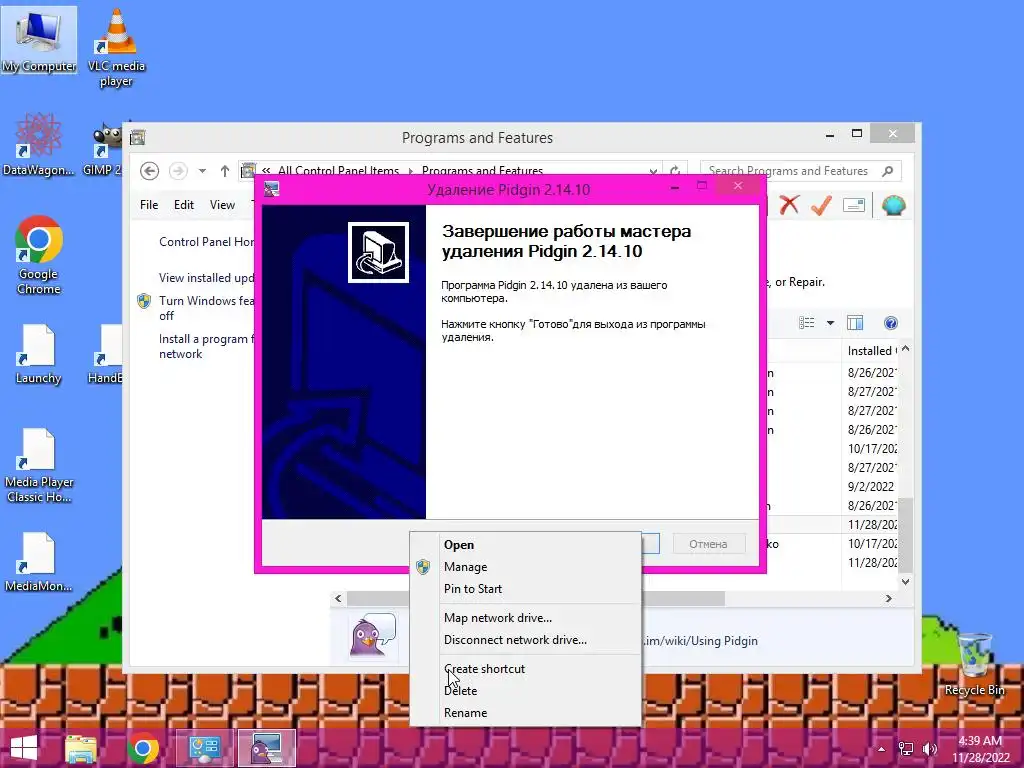Open Google Chrome desktop icon
The image size is (1024, 768).
click(x=39, y=256)
